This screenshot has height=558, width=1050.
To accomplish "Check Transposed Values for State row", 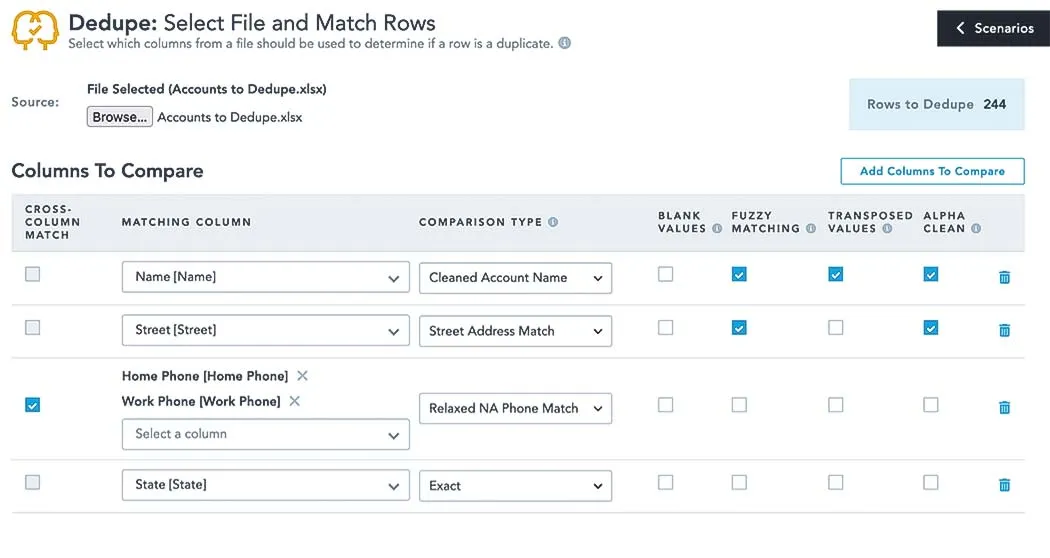I will click(835, 482).
